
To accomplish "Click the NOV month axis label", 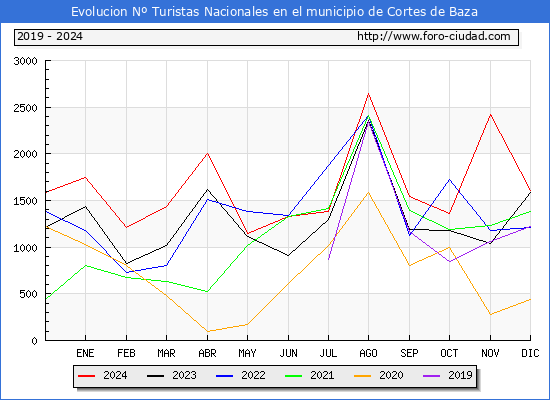I will pos(490,353).
